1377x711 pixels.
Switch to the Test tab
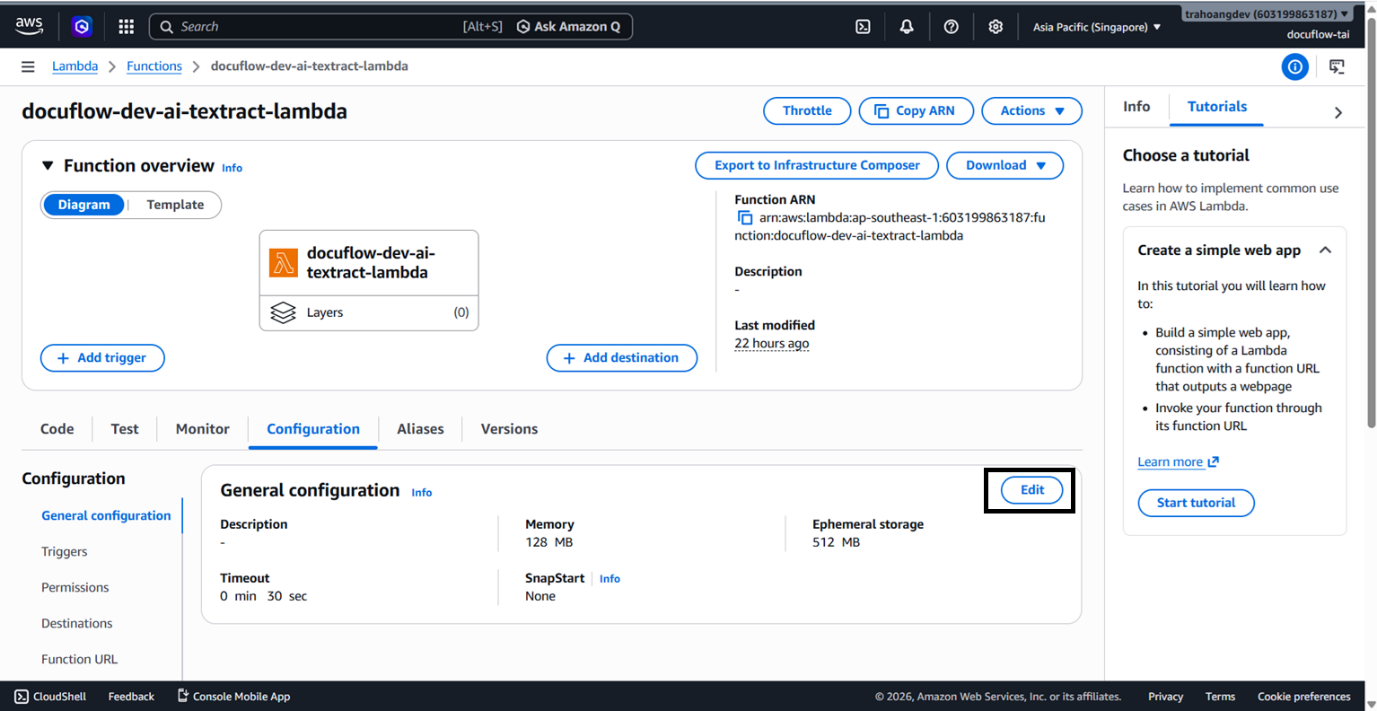tap(125, 429)
